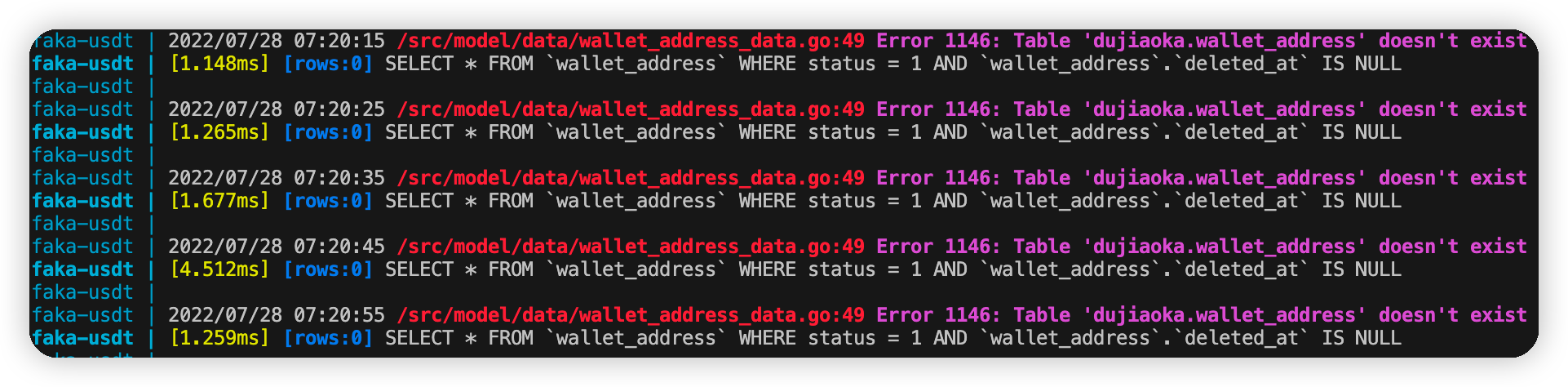Click the 07:20:35 timestamp
This screenshot has width=1568, height=387.
coord(339,178)
